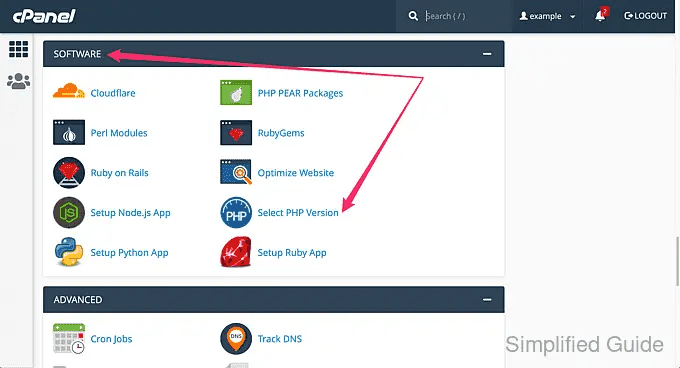Open the Perl Modules link

coord(119,133)
